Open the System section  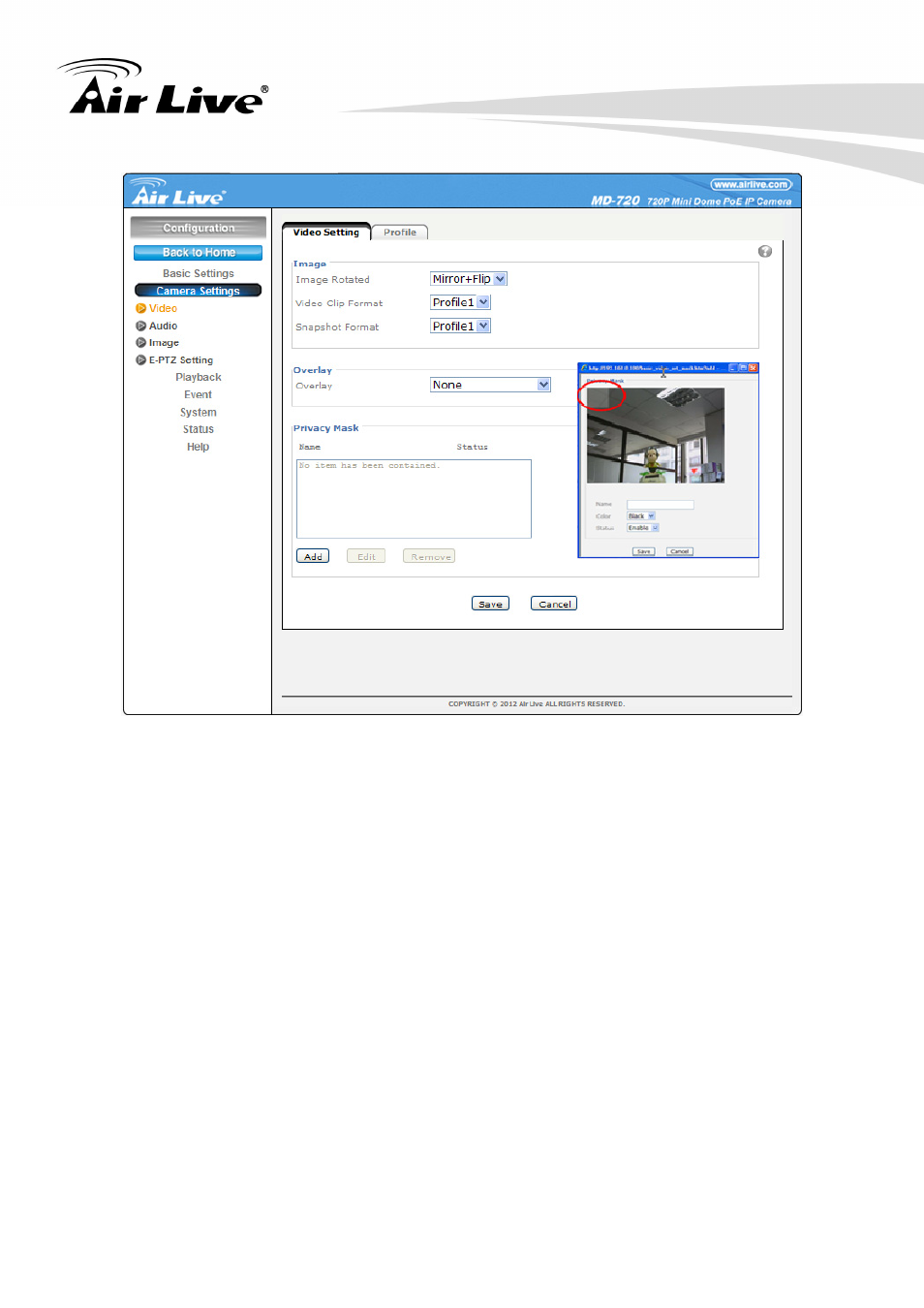click(199, 413)
